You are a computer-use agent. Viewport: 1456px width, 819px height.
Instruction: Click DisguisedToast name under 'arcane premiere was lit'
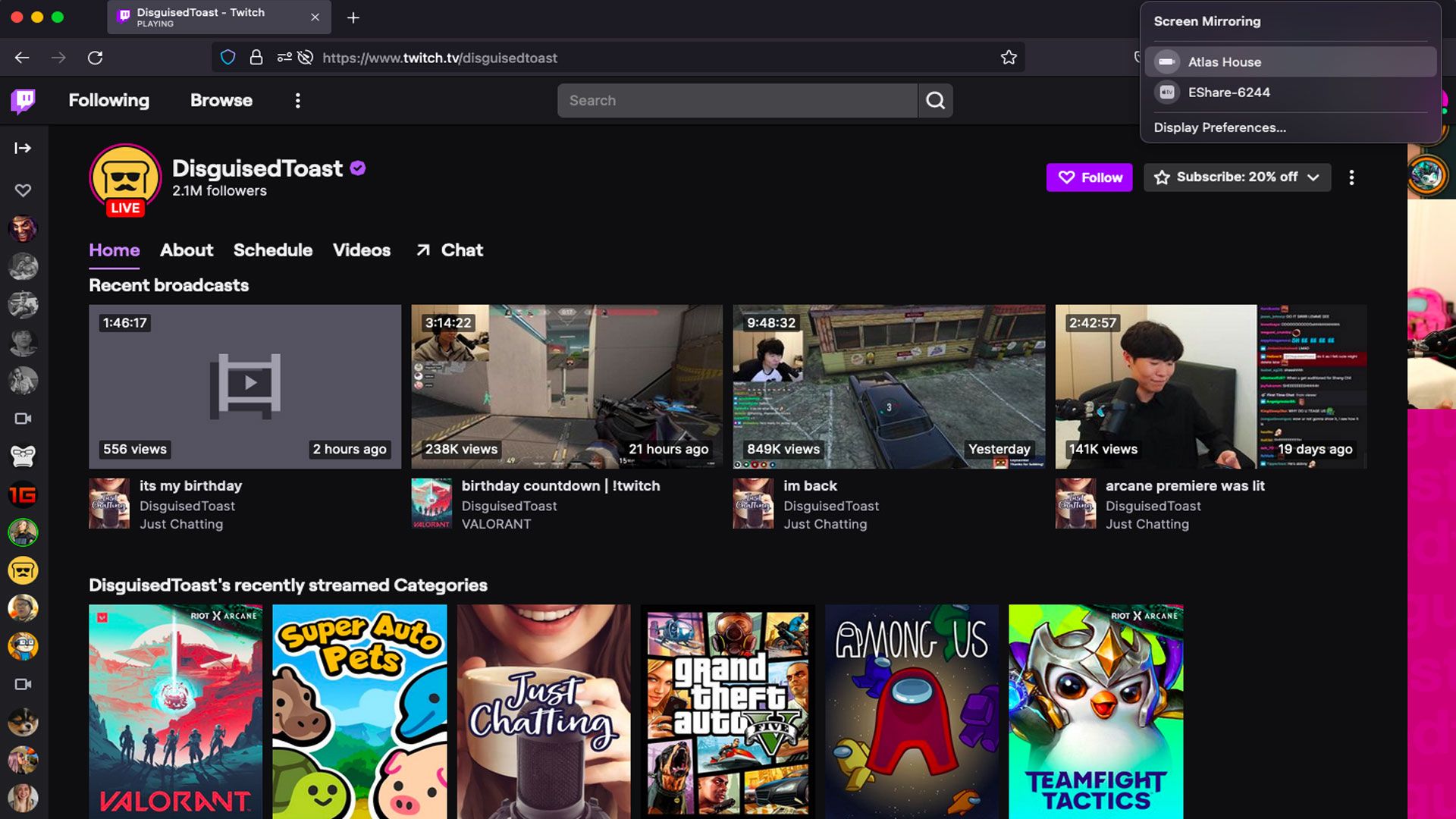(1153, 506)
